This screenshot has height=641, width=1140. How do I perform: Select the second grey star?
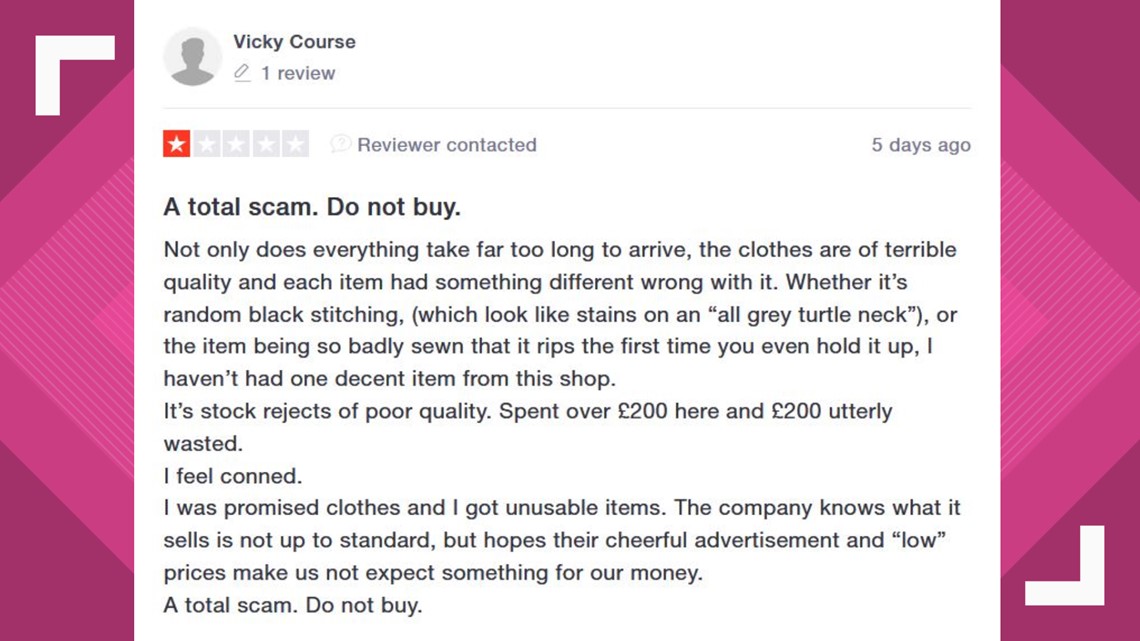point(206,144)
